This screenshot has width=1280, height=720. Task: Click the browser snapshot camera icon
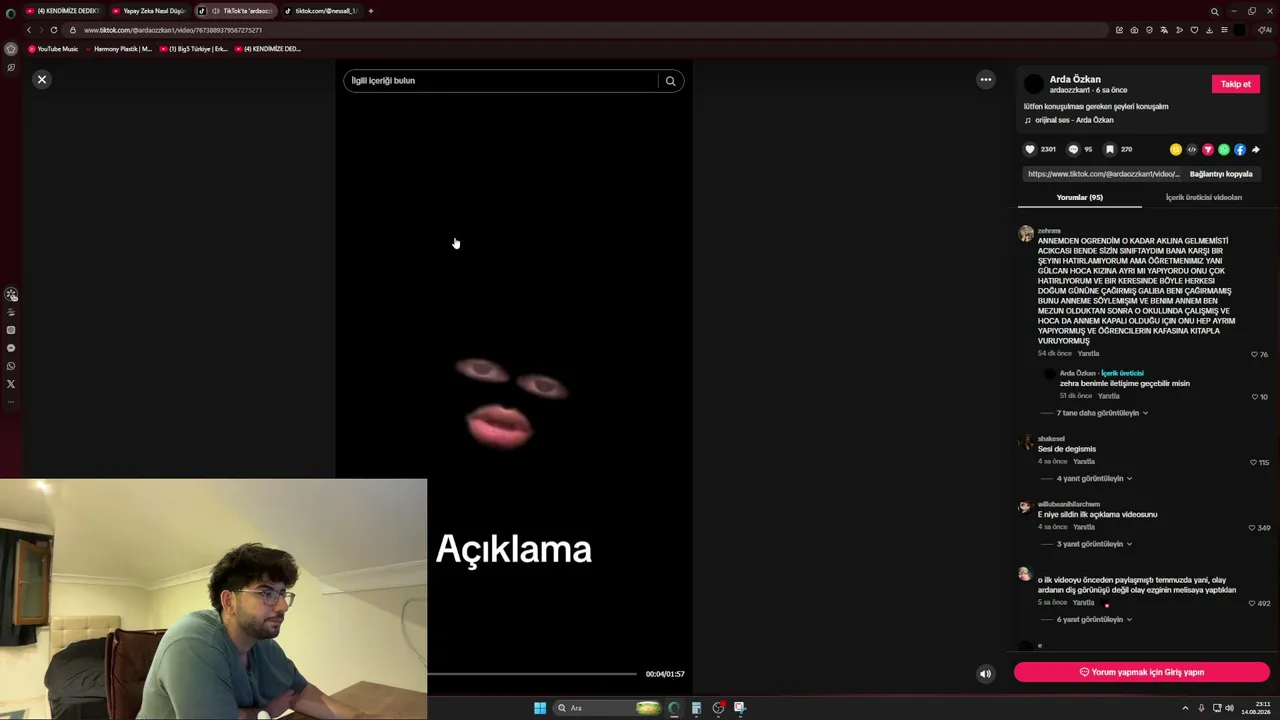pos(1134,30)
